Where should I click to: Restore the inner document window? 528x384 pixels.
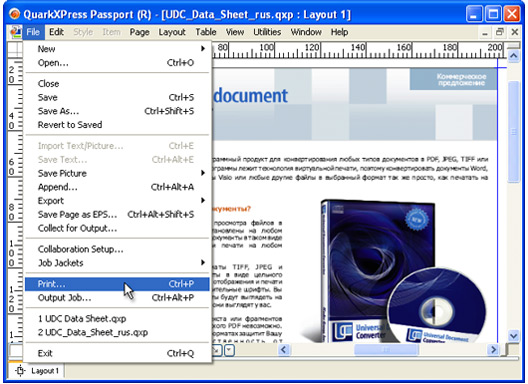pyautogui.click(x=500, y=32)
